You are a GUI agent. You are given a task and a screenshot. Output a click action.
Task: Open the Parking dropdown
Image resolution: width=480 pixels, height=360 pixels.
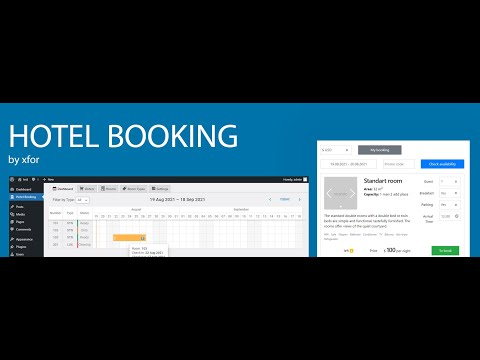tap(450, 205)
